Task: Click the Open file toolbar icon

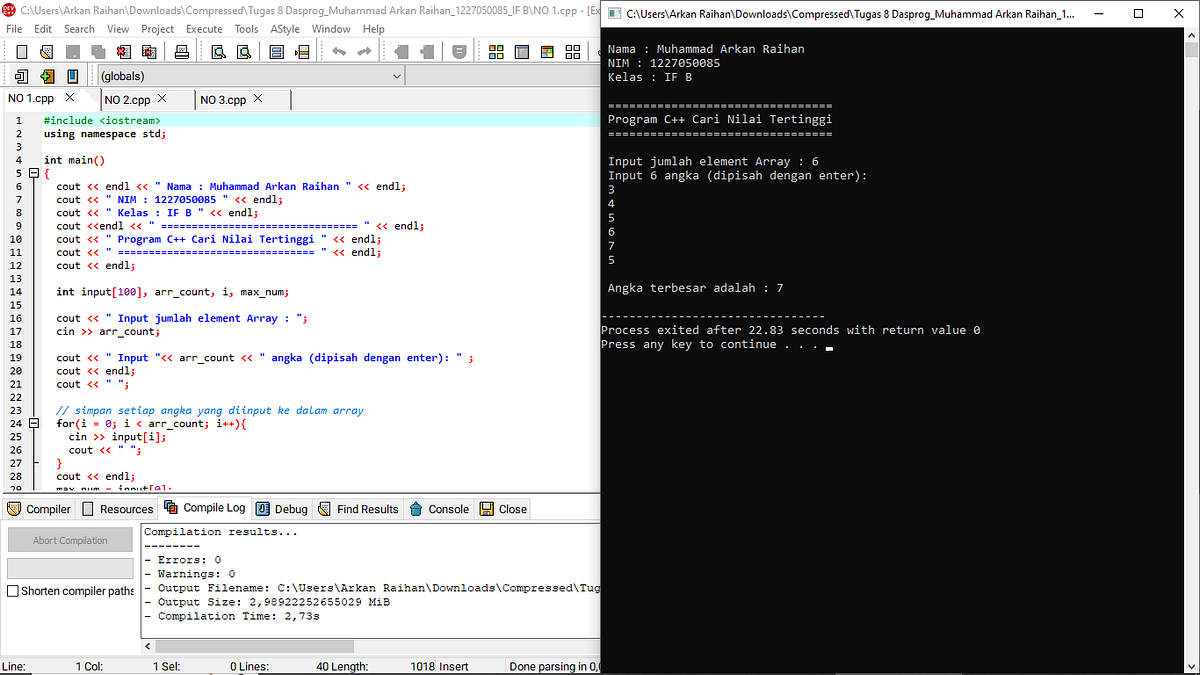Action: (x=46, y=51)
